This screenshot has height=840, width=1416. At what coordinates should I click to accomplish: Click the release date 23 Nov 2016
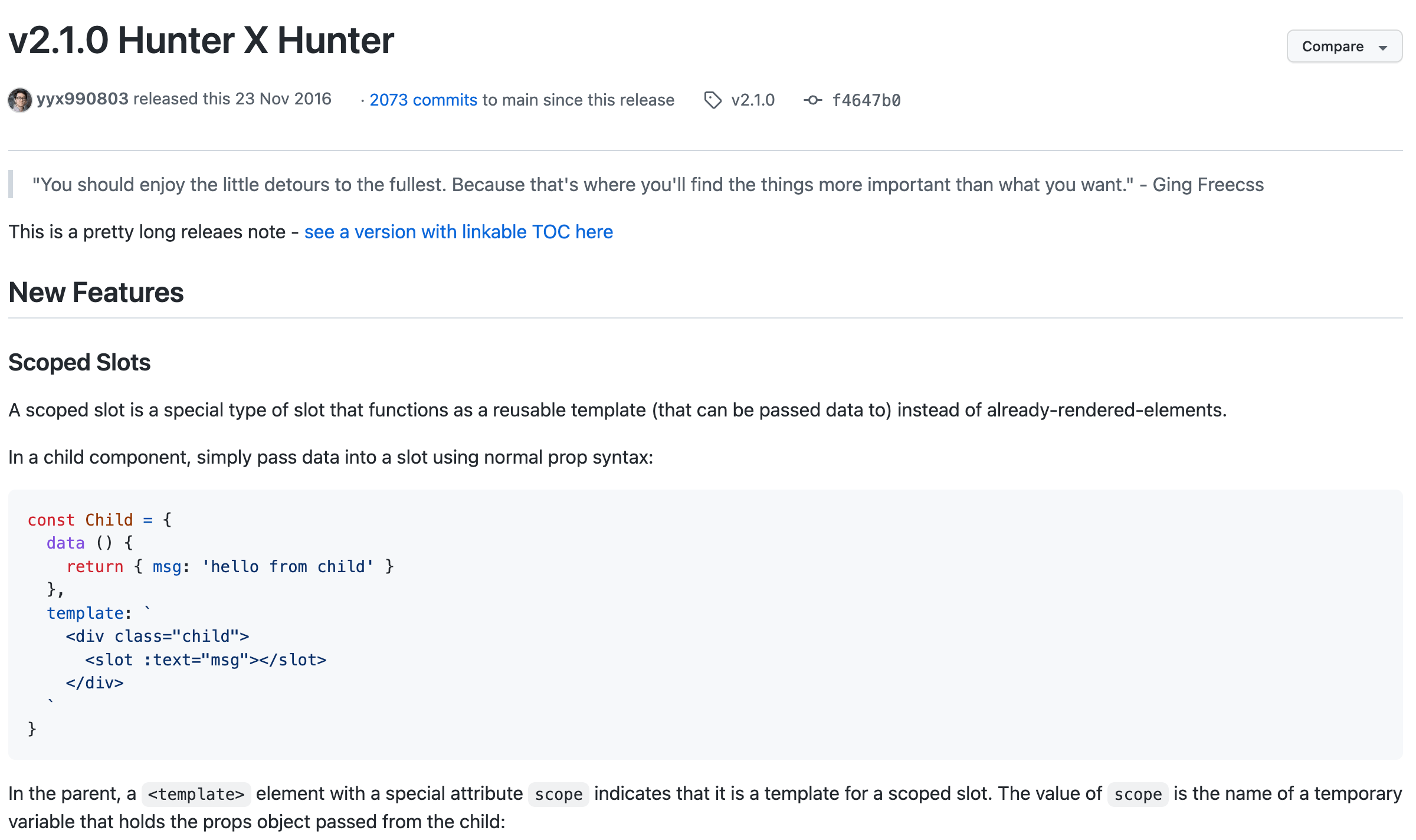(x=283, y=99)
